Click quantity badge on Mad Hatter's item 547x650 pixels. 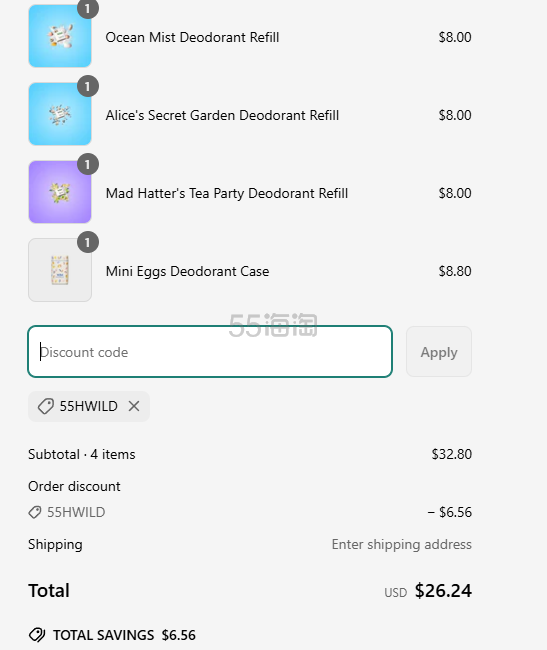point(88,164)
